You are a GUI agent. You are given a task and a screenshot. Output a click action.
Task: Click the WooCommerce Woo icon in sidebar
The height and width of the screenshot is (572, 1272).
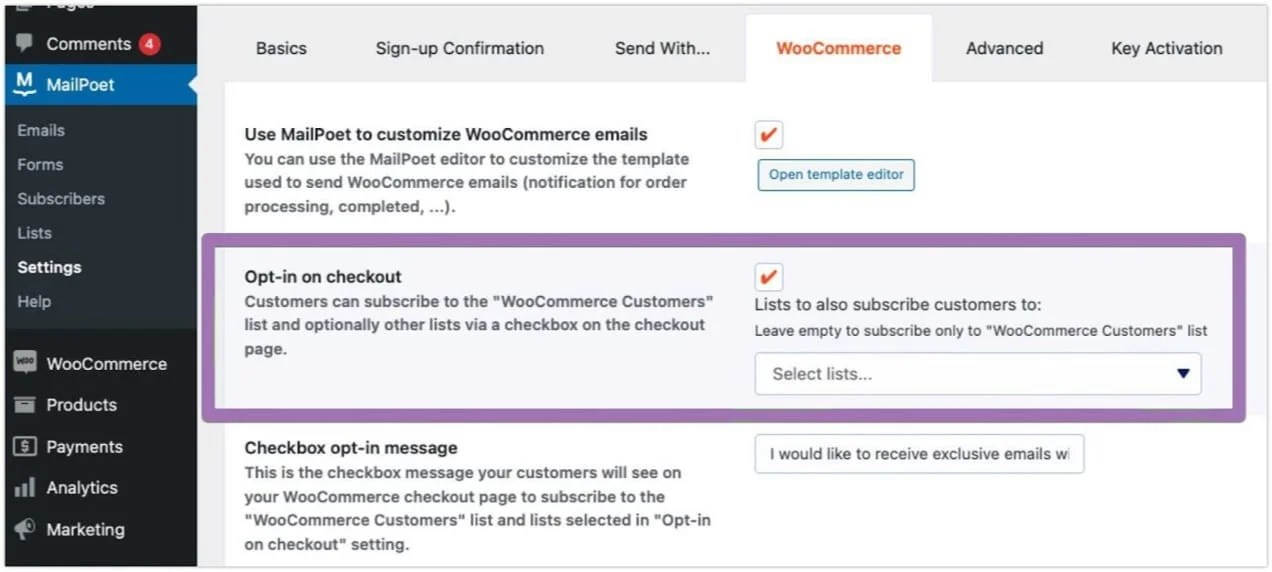(x=25, y=363)
